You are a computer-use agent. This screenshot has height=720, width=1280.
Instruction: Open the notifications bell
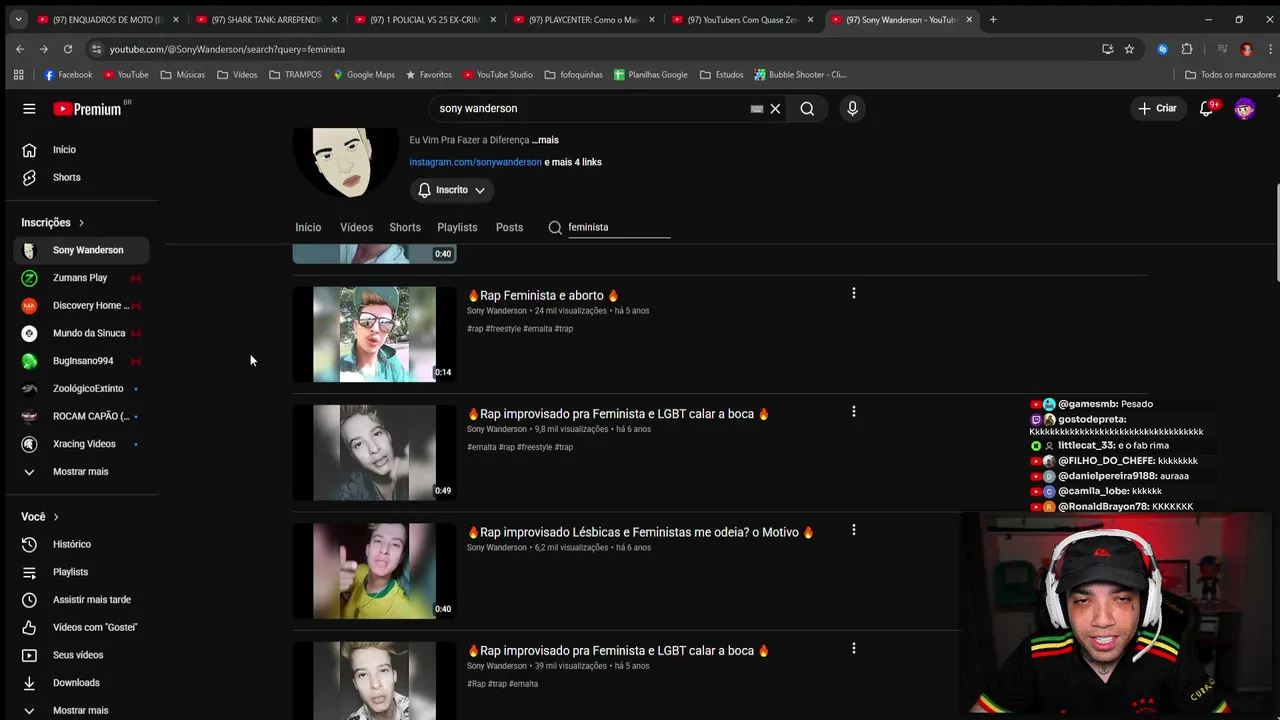pyautogui.click(x=1207, y=108)
